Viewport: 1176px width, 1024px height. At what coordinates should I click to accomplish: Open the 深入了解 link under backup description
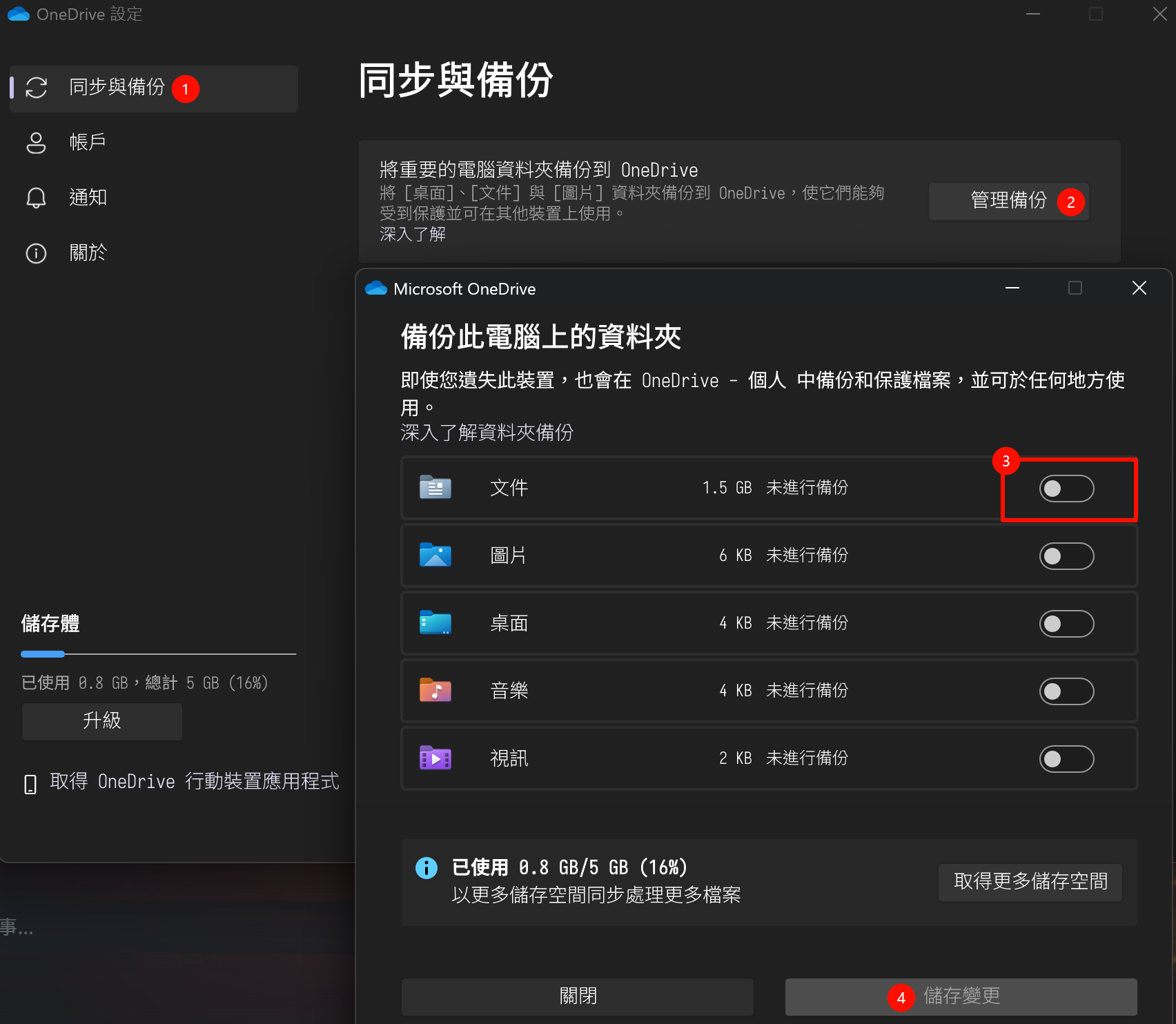click(x=413, y=235)
